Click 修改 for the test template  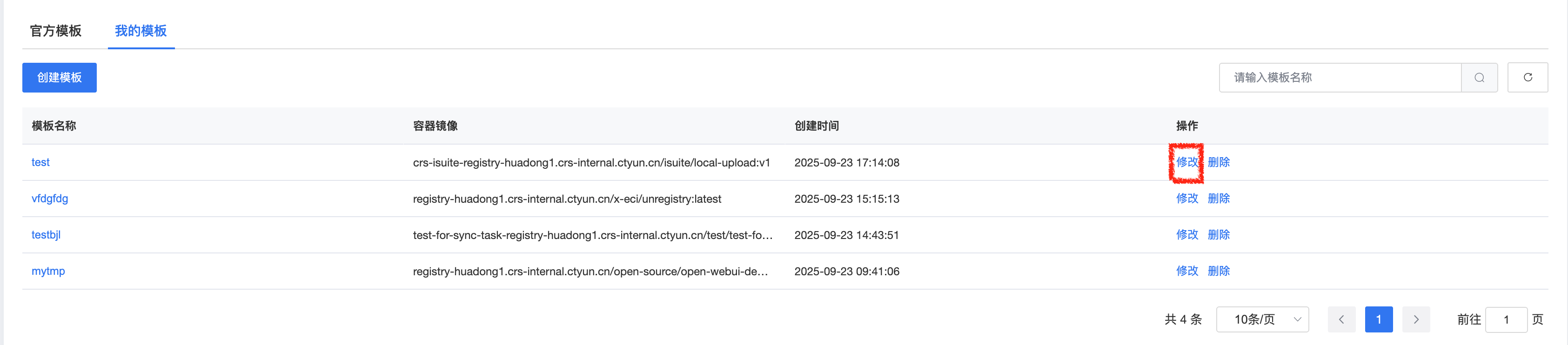coord(1186,162)
